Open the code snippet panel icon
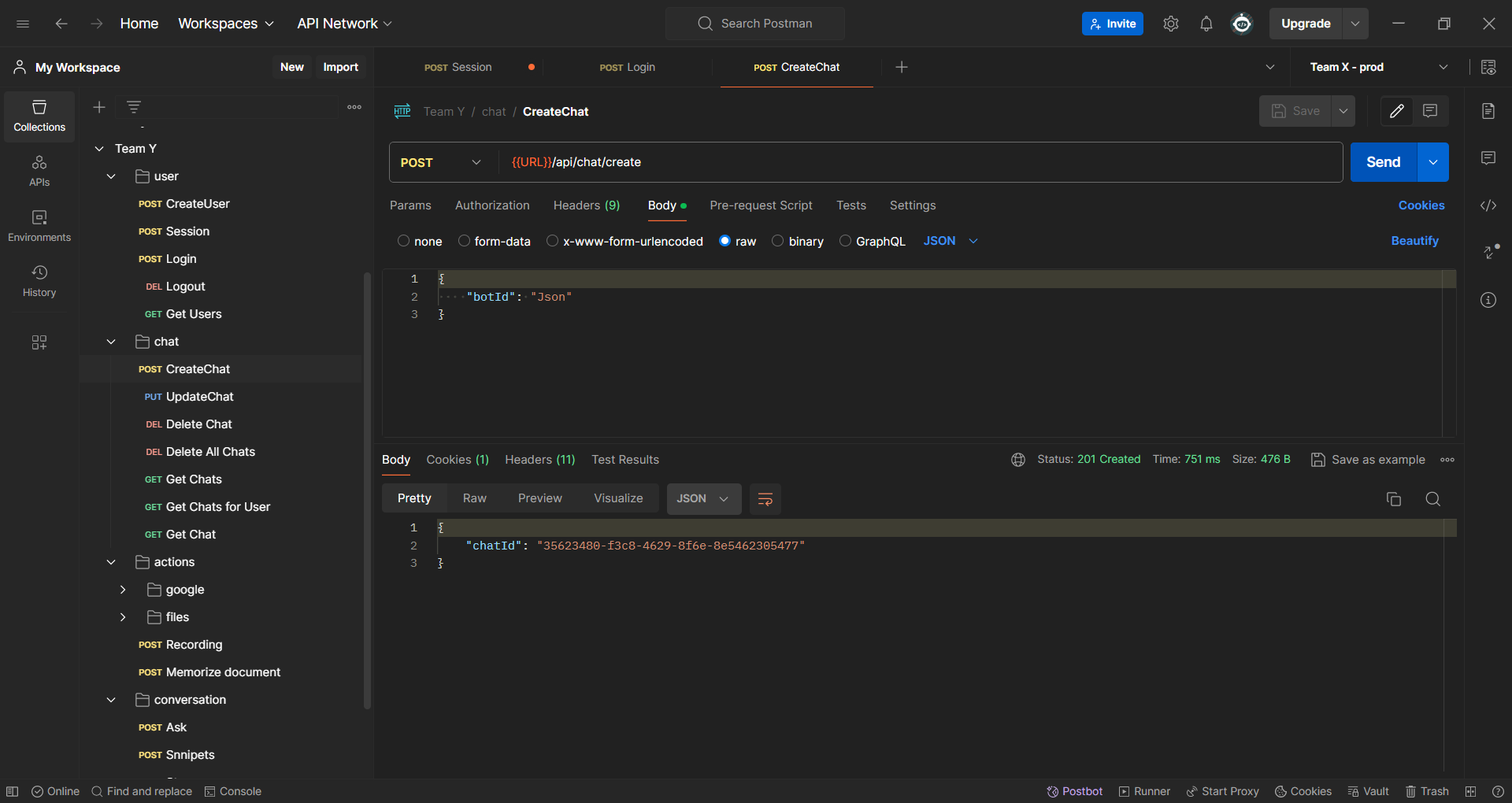1512x803 pixels. tap(1488, 205)
